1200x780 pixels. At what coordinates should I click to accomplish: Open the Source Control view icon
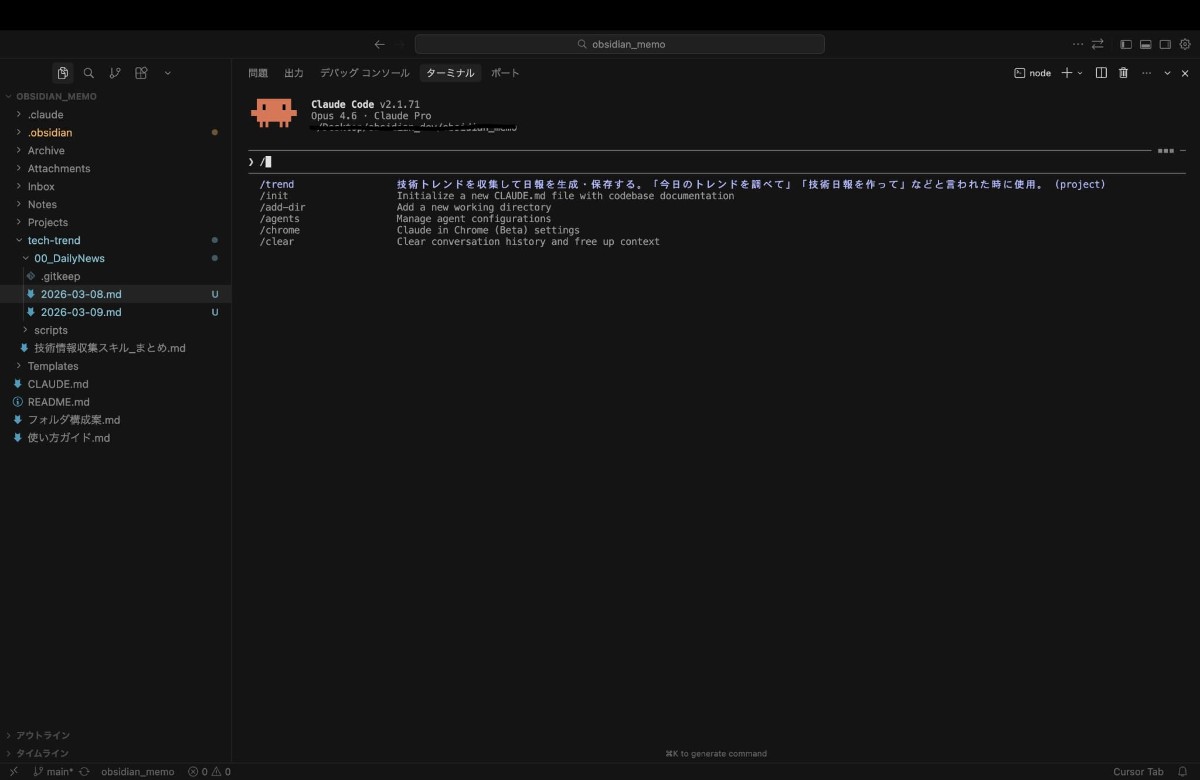tap(115, 73)
